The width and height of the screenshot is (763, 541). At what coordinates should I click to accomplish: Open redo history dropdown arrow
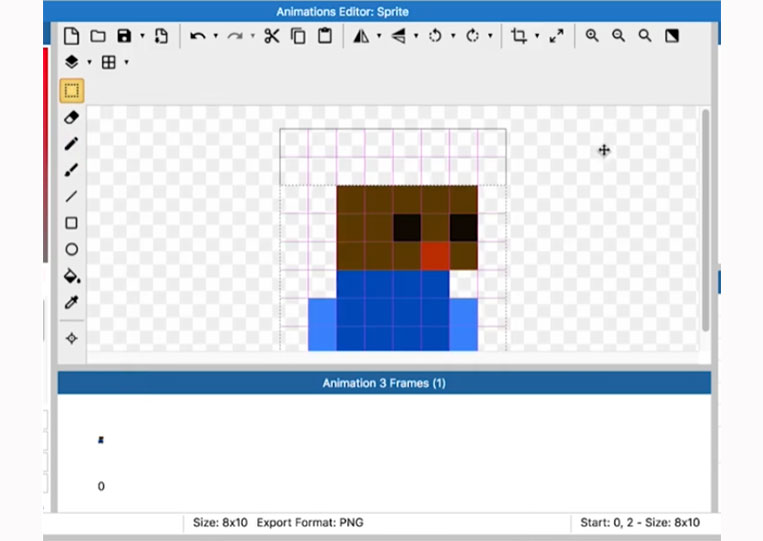(x=253, y=36)
